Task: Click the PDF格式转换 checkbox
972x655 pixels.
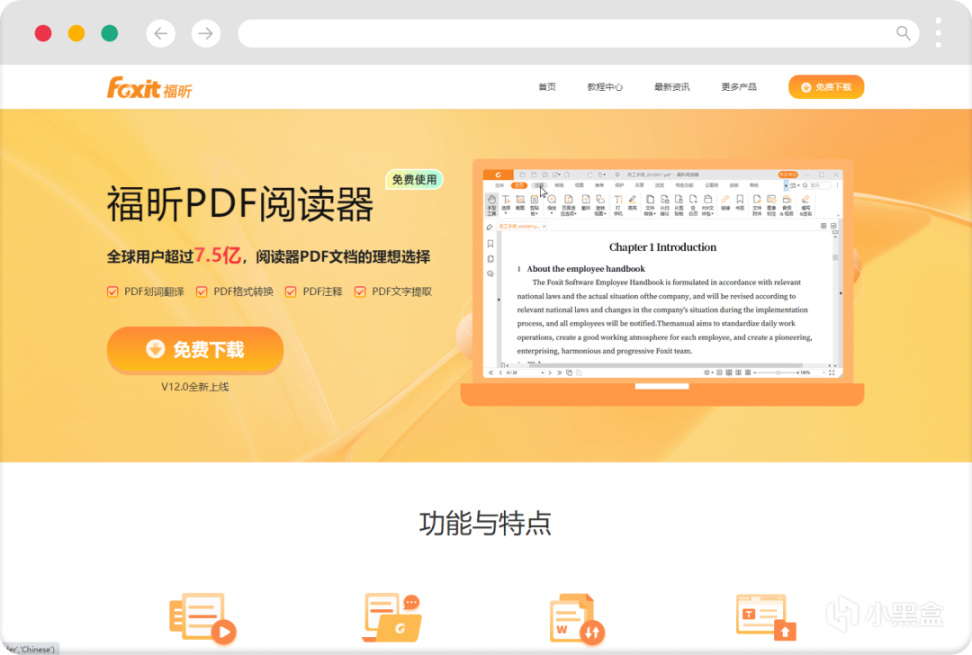Action: (x=201, y=292)
